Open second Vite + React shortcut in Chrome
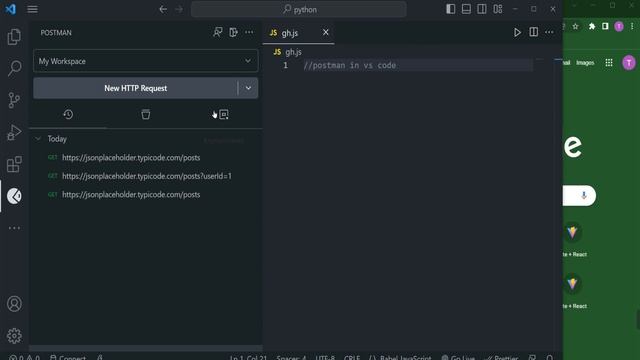The width and height of the screenshot is (640, 360). (572, 283)
